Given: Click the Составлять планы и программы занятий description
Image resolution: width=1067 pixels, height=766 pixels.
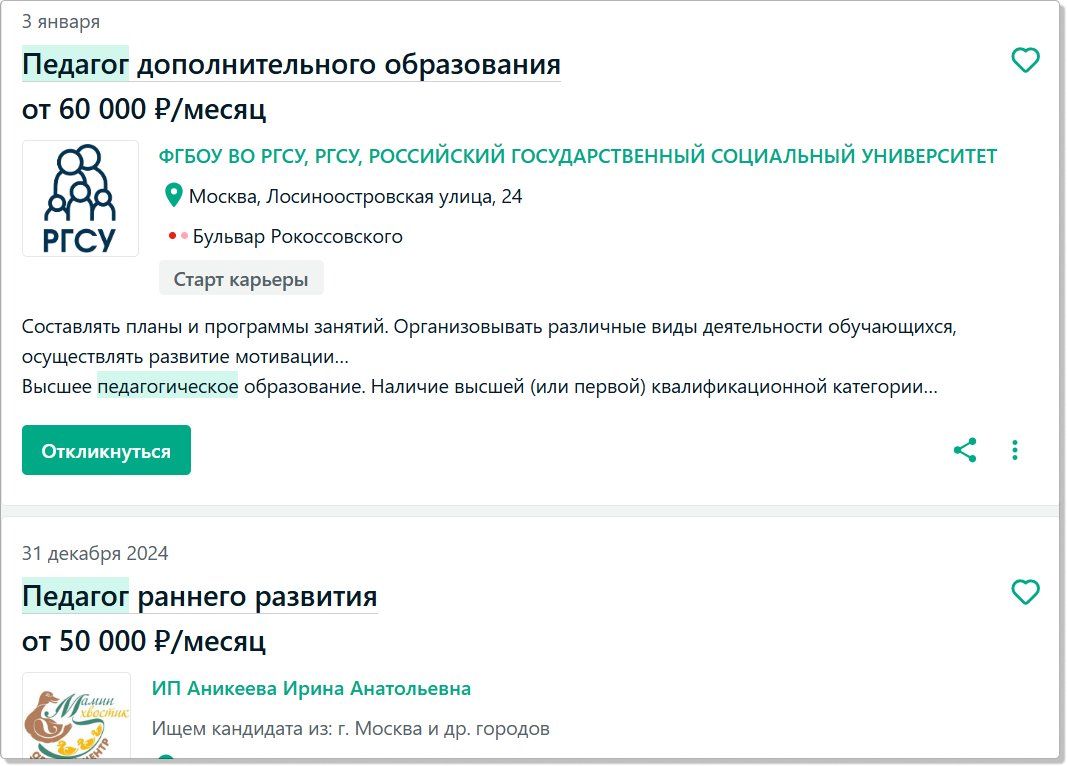Looking at the screenshot, I should (489, 342).
